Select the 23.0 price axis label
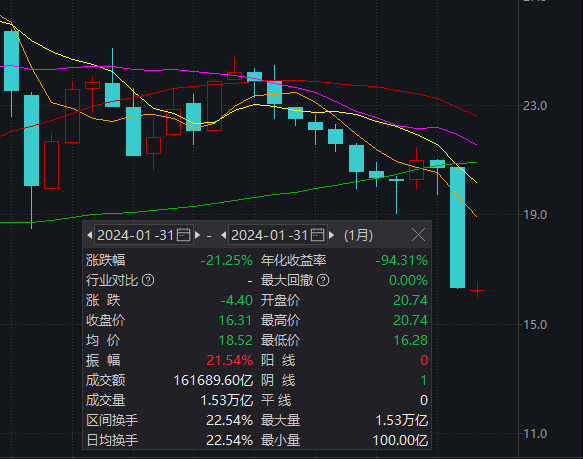 tap(535, 106)
